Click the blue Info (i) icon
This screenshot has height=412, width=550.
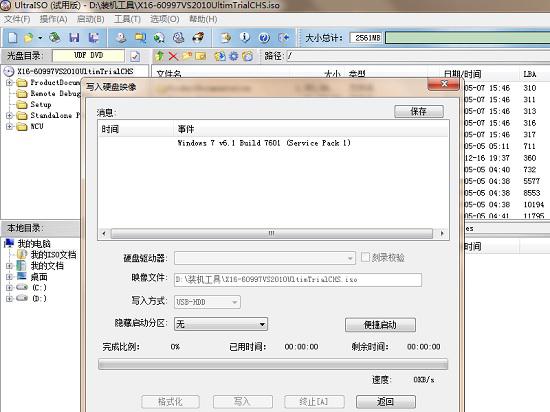coord(245,37)
